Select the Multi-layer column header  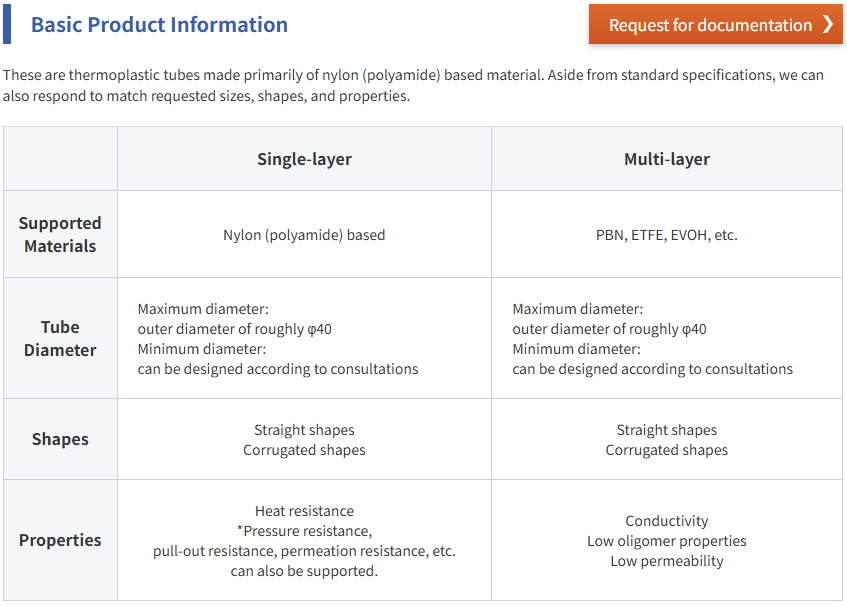pos(666,159)
